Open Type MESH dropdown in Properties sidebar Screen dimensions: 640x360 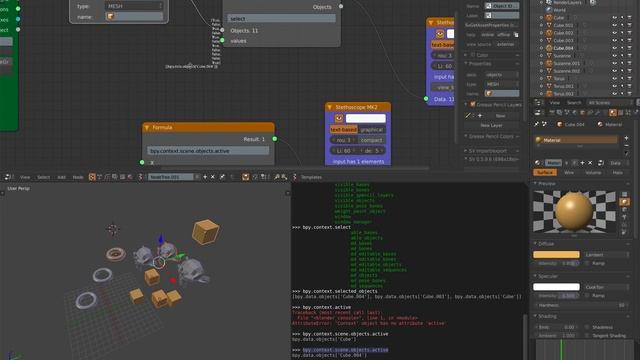pos(502,84)
